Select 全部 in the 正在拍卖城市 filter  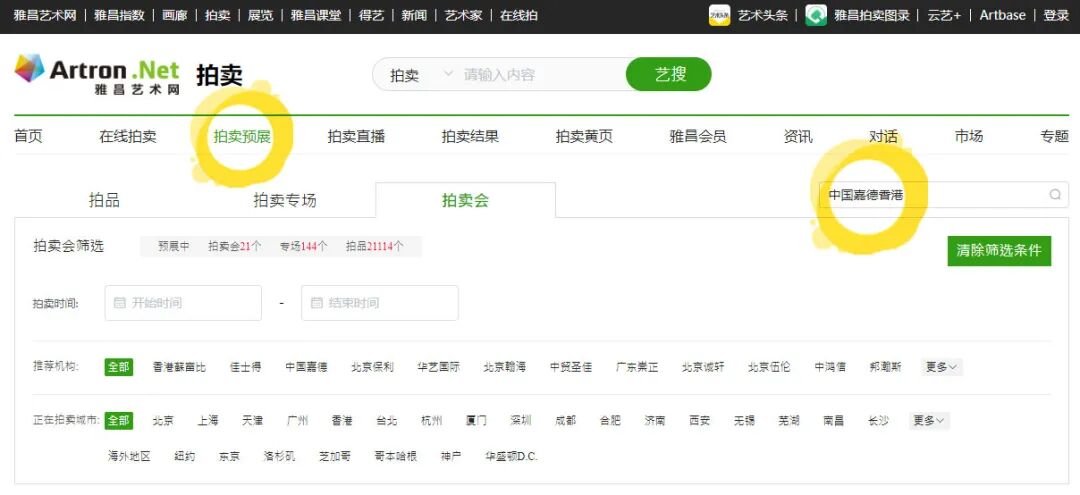[x=118, y=421]
